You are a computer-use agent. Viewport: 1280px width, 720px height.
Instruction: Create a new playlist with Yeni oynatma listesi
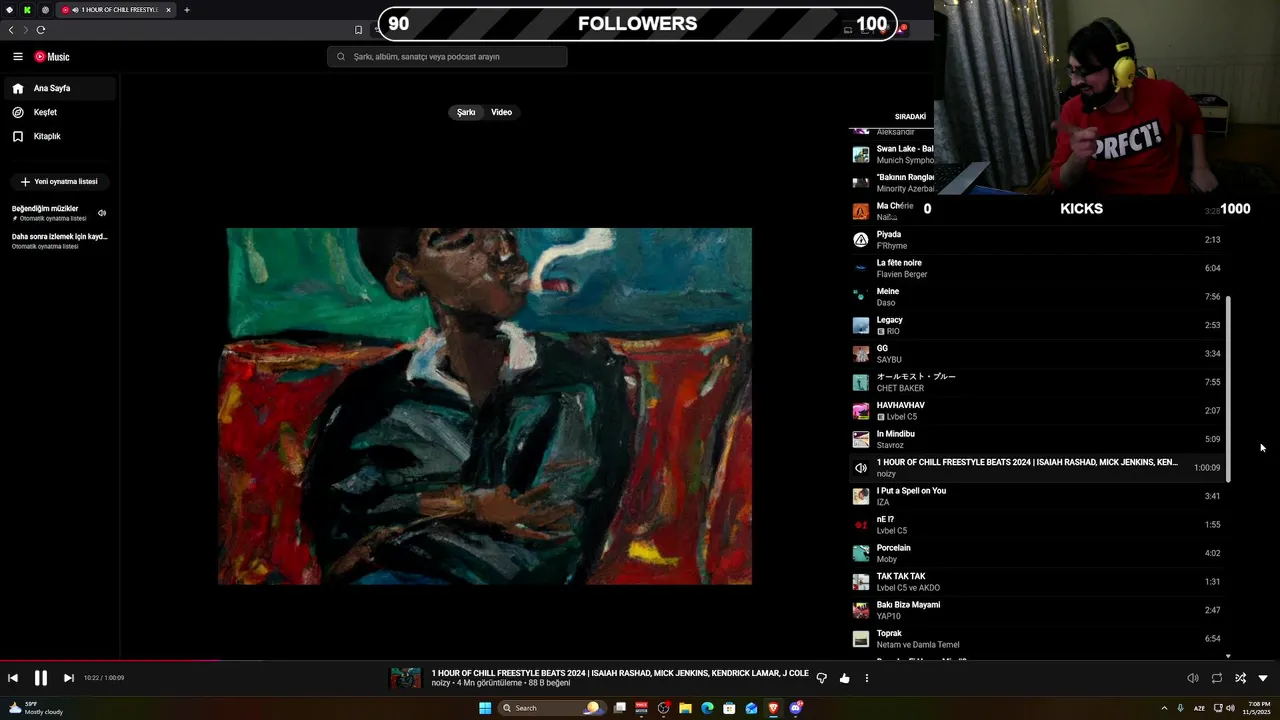coord(59,182)
